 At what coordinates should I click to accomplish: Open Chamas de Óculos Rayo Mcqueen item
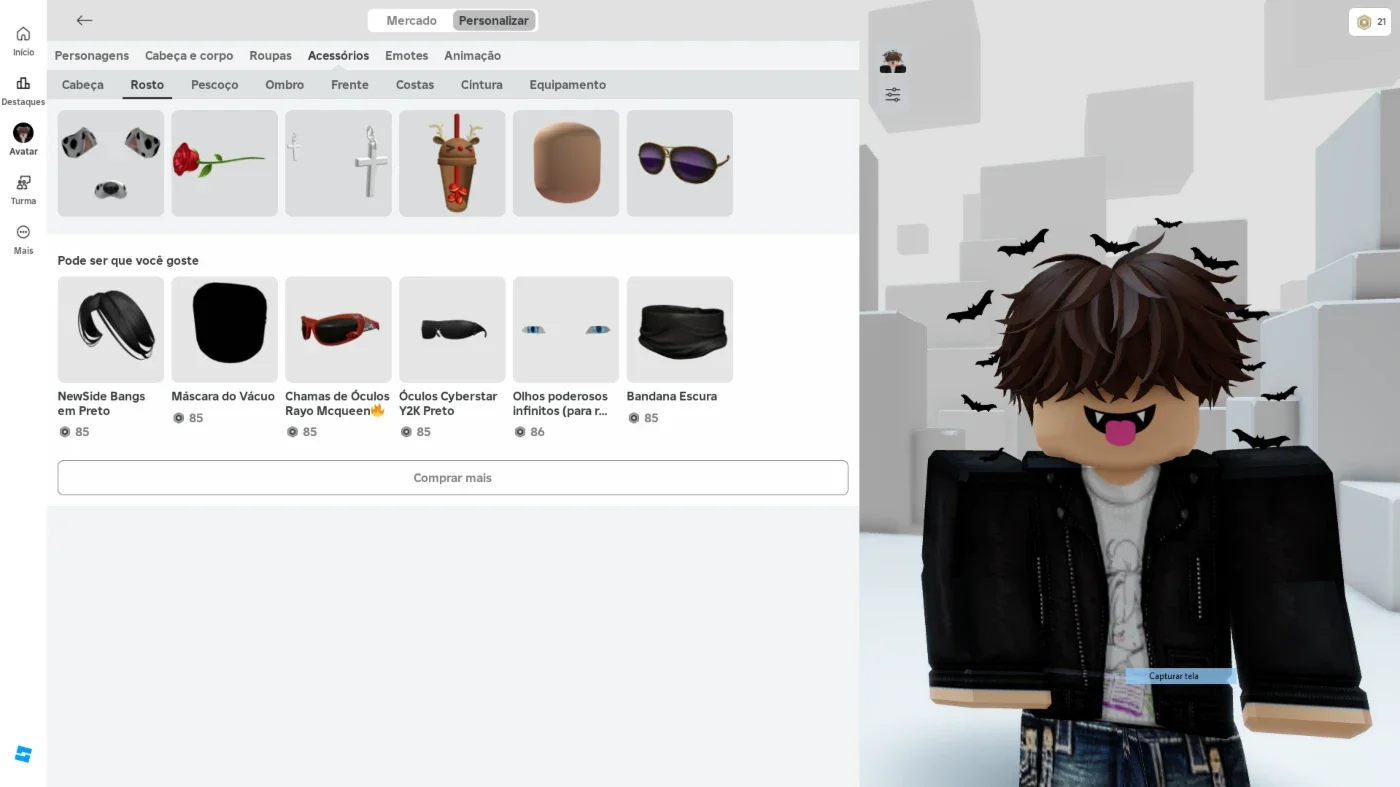(x=338, y=358)
